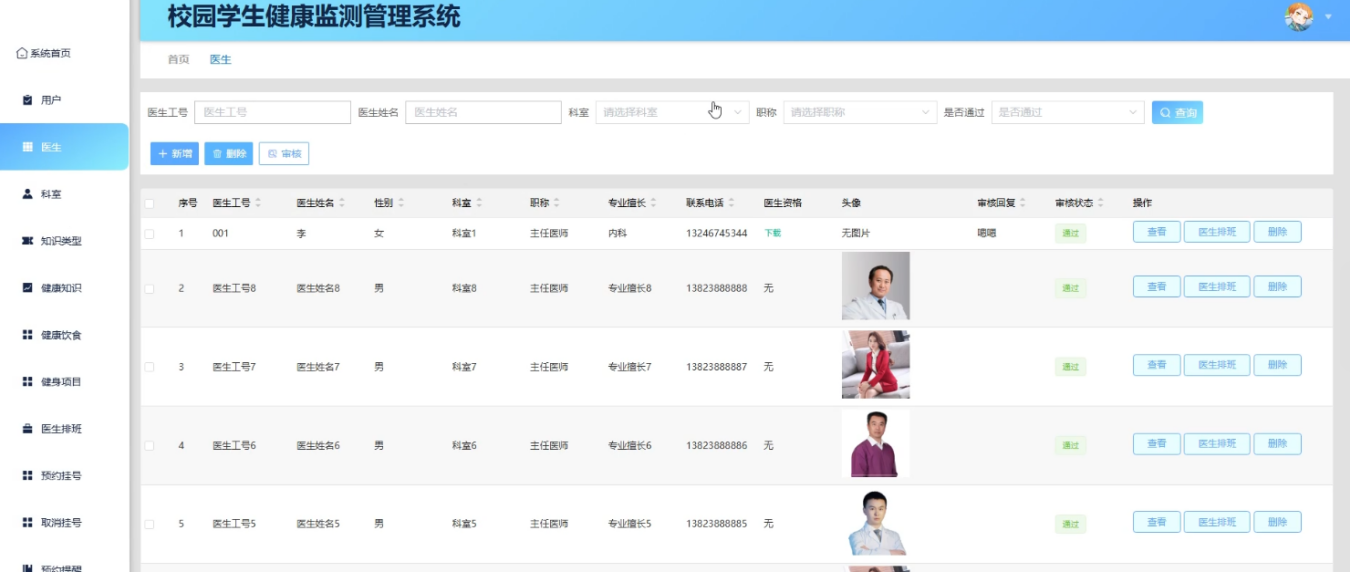Screen dimensions: 1350x572
Task: Click 医生排班 button for 医生姓名6
Action: pos(1217,444)
